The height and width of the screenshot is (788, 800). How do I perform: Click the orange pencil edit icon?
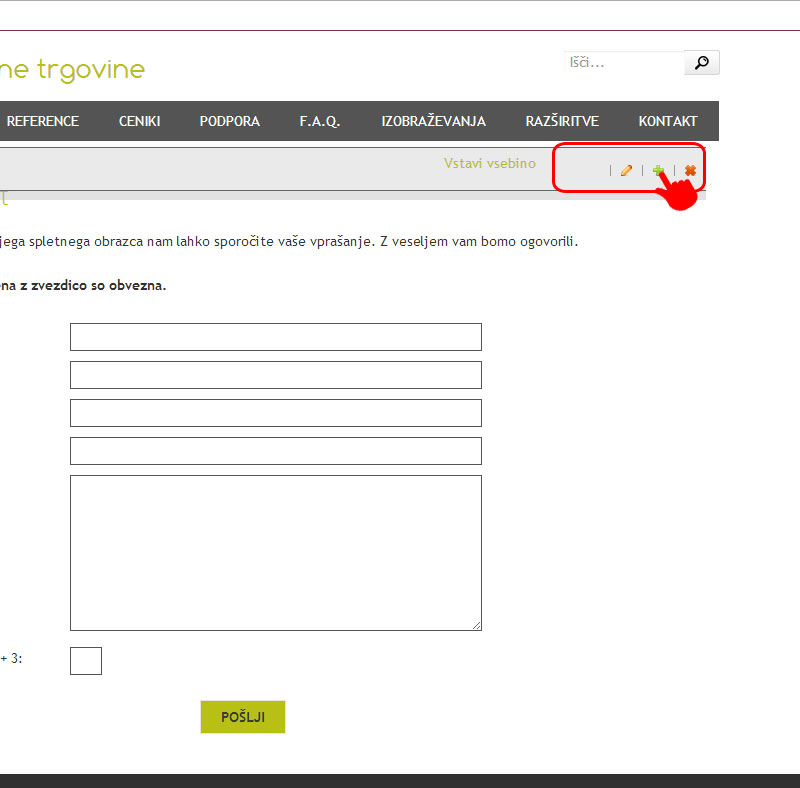[627, 170]
